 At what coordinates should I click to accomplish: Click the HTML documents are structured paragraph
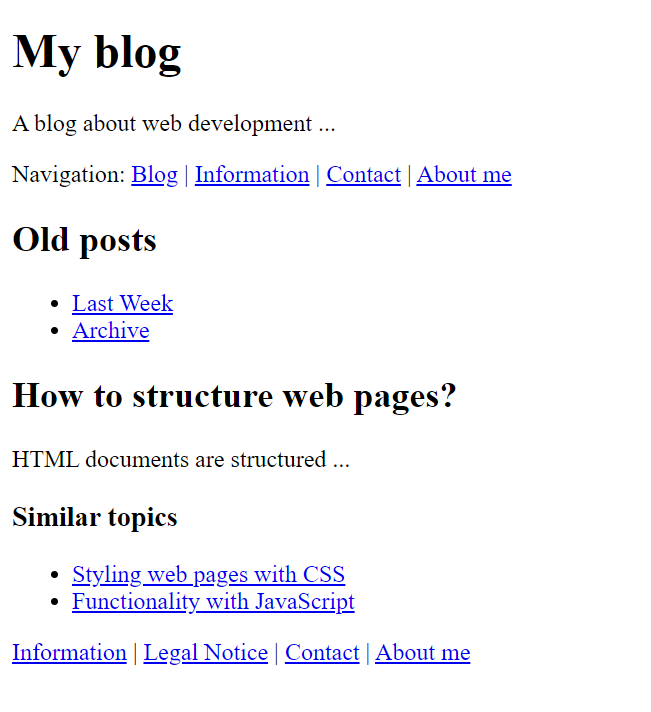181,460
